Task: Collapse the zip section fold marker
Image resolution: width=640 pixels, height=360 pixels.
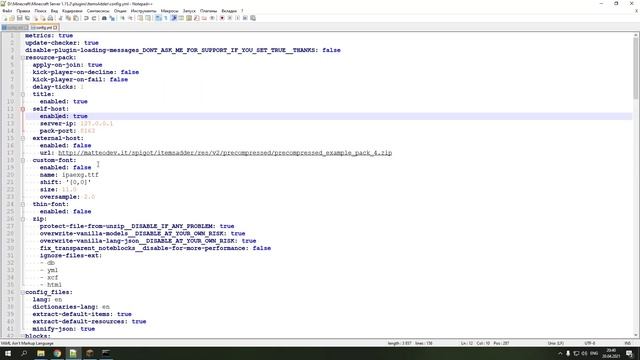Action: point(23,219)
